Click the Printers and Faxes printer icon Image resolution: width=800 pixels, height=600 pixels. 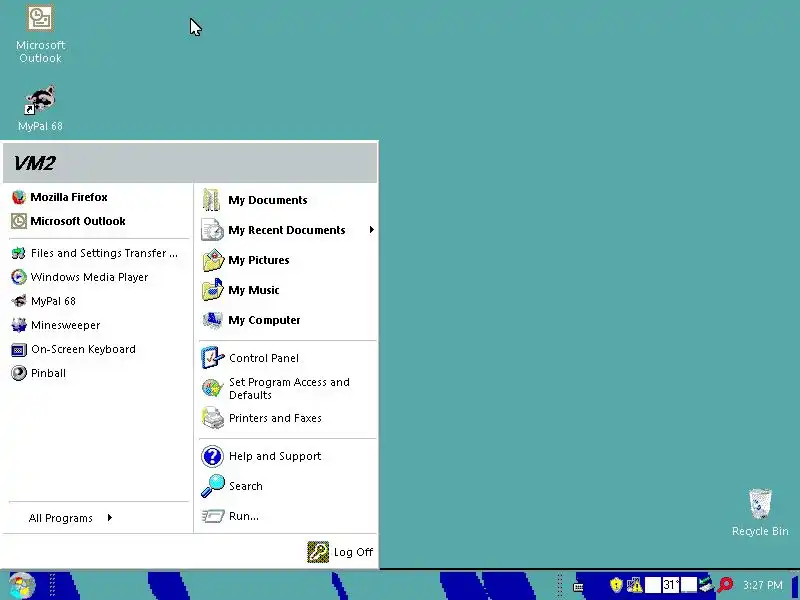(212, 418)
